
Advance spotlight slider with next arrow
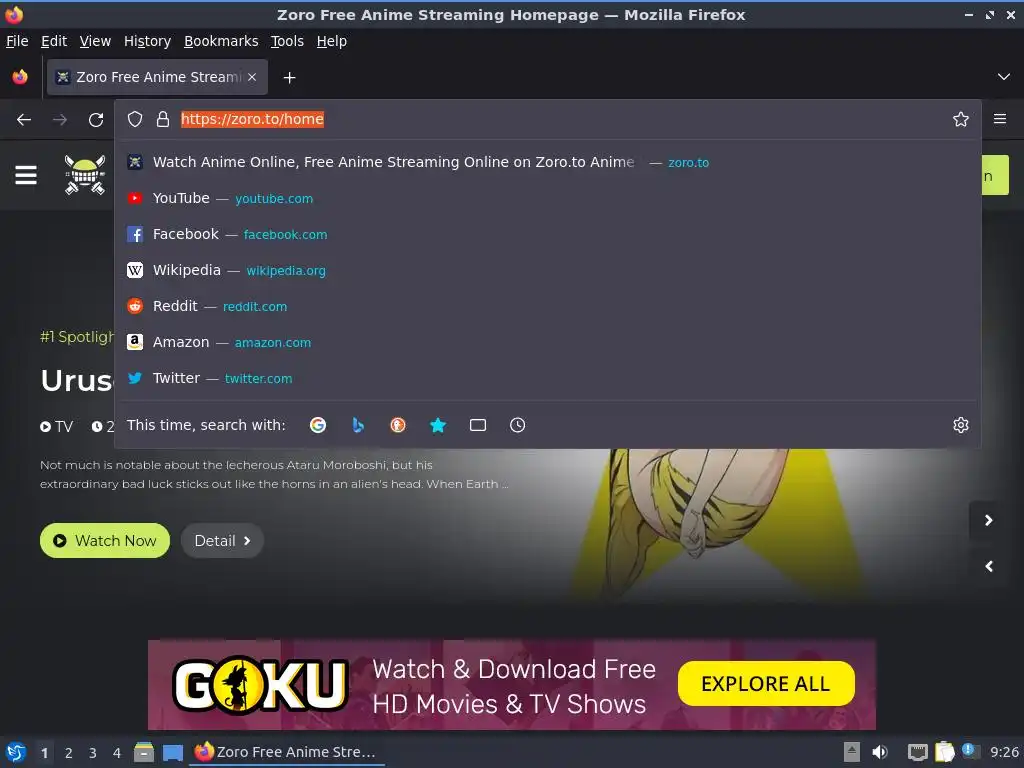point(988,520)
